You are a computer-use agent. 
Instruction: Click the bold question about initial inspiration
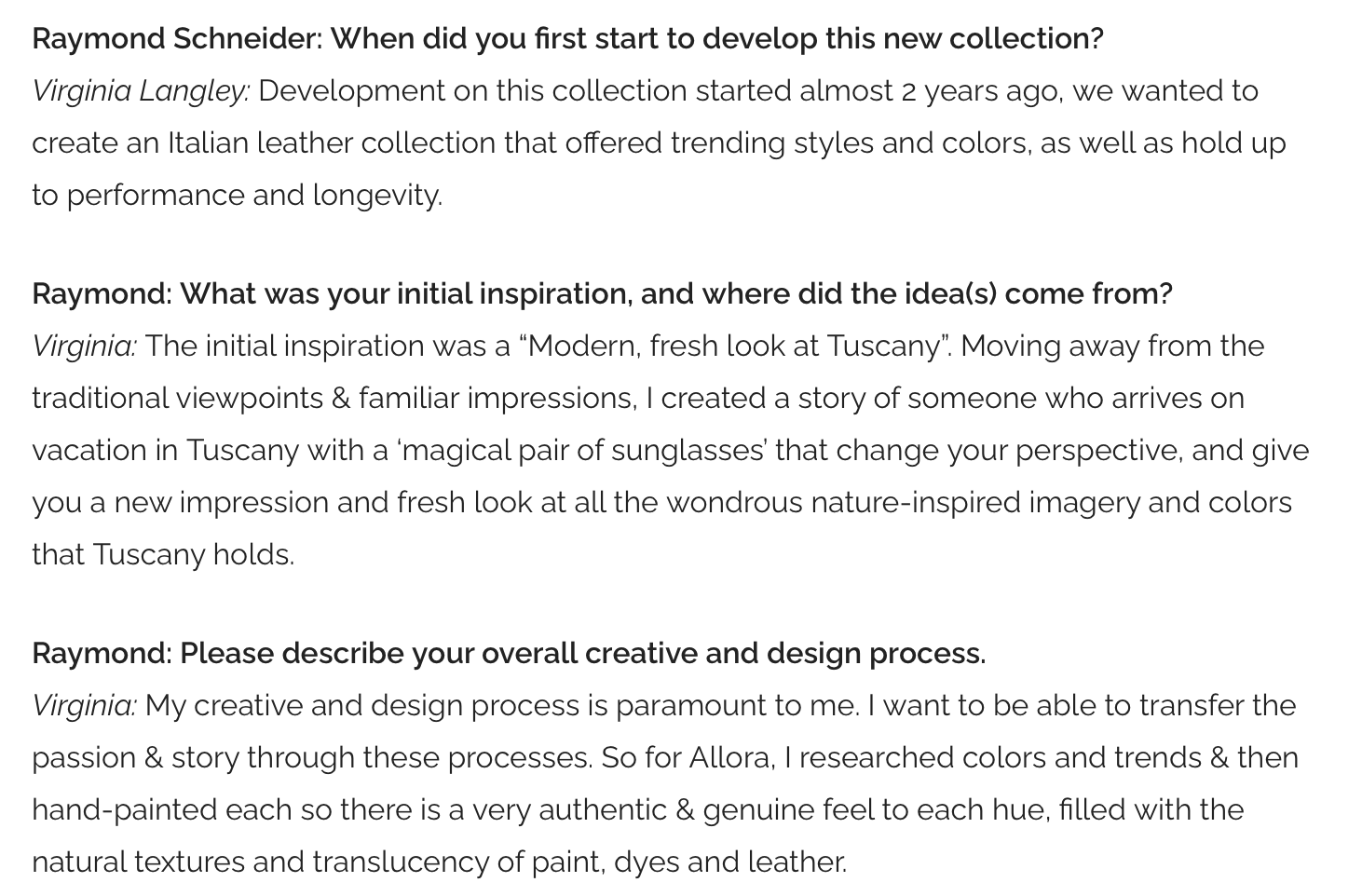[x=675, y=294]
